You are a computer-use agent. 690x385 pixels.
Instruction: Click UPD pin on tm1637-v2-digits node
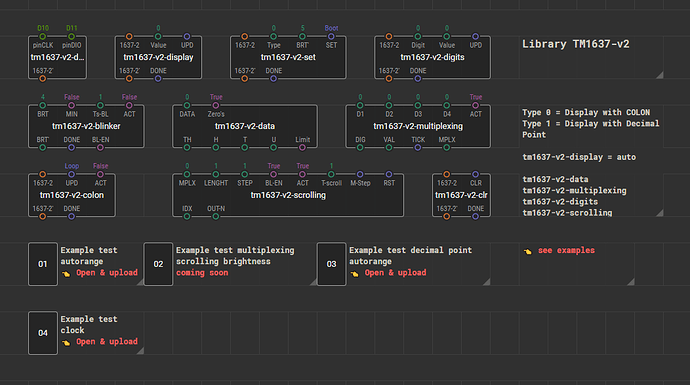475,37
